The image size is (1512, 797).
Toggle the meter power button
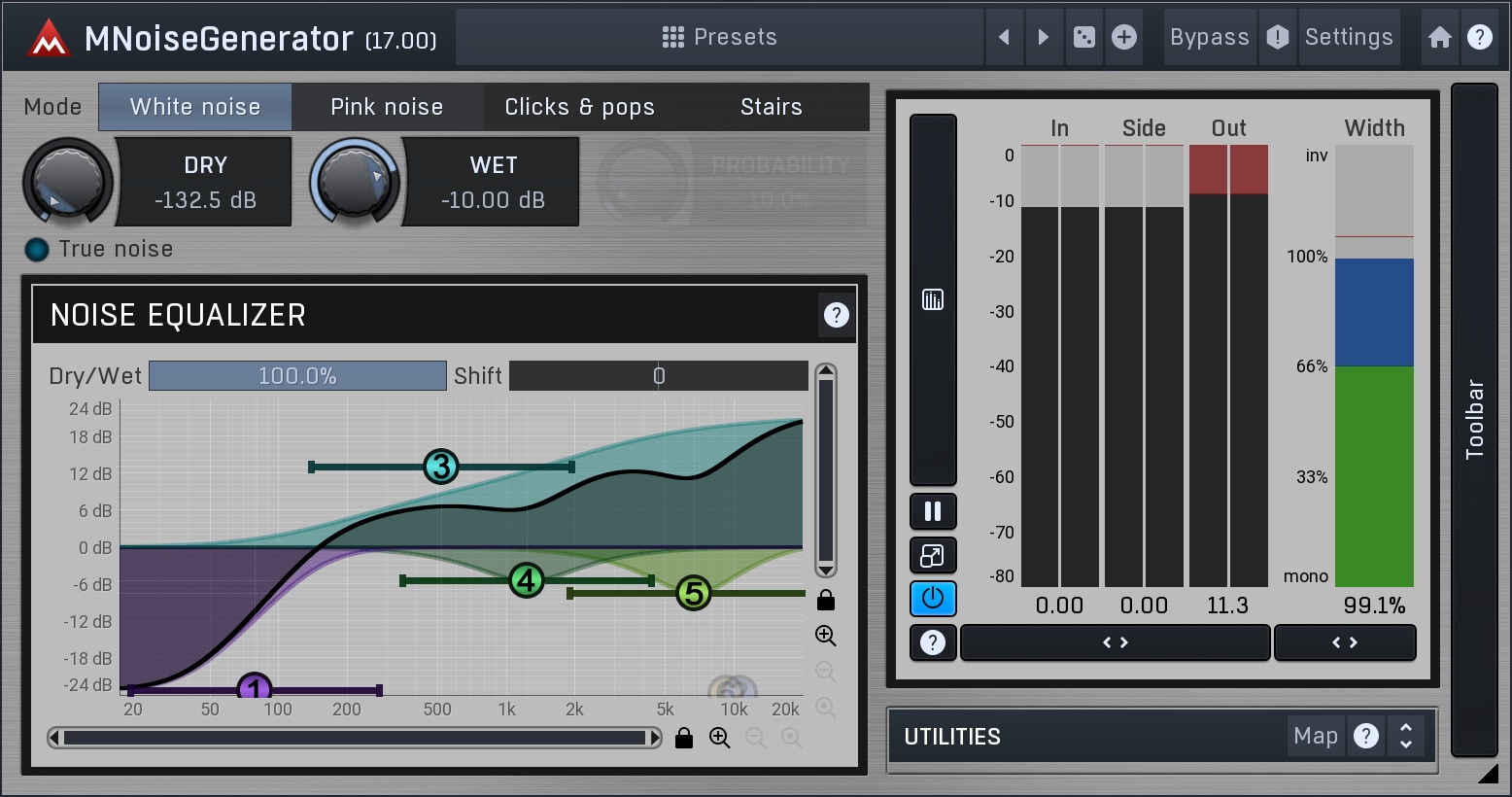pos(933,599)
